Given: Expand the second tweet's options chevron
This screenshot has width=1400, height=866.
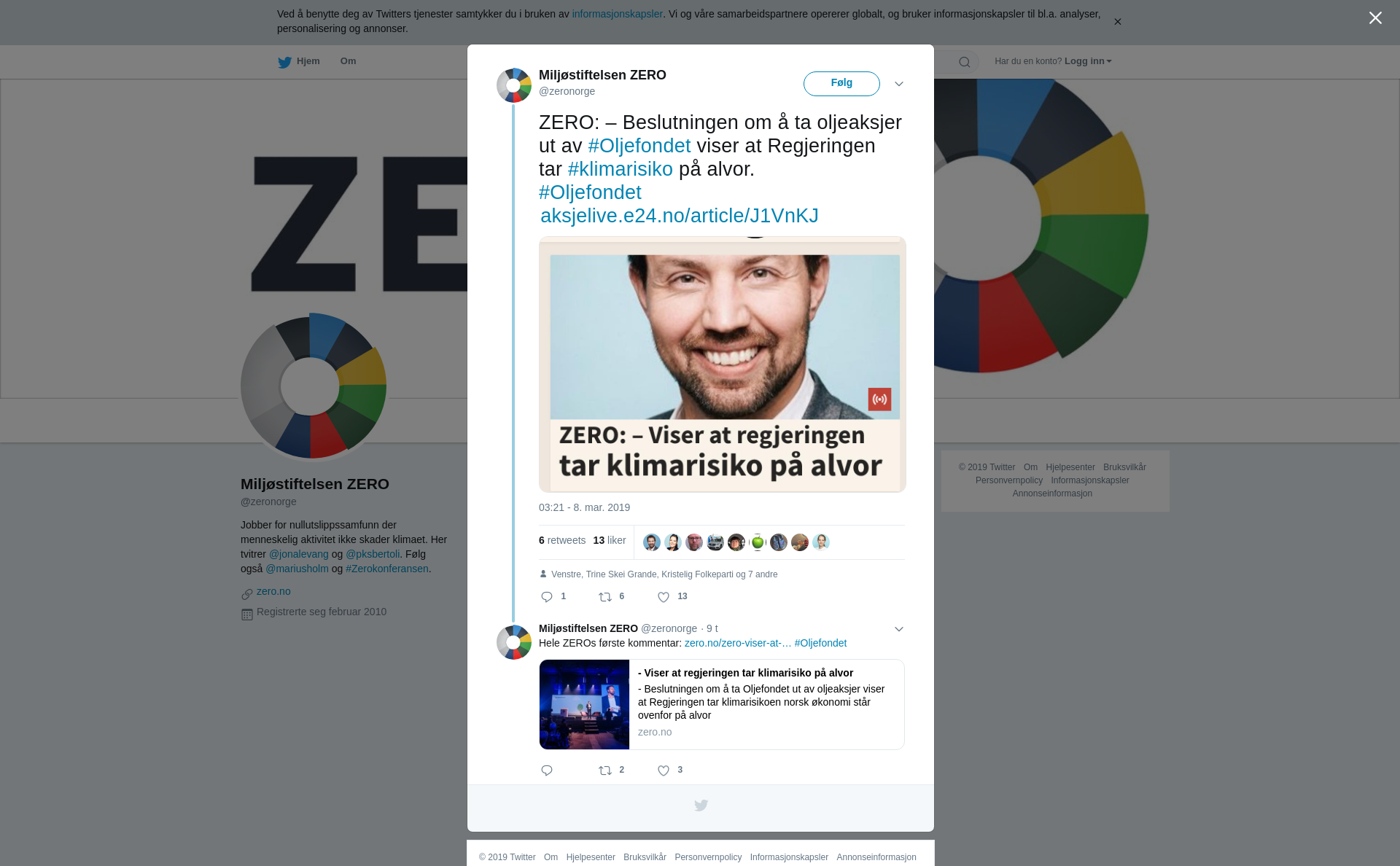Looking at the screenshot, I should coord(899,629).
